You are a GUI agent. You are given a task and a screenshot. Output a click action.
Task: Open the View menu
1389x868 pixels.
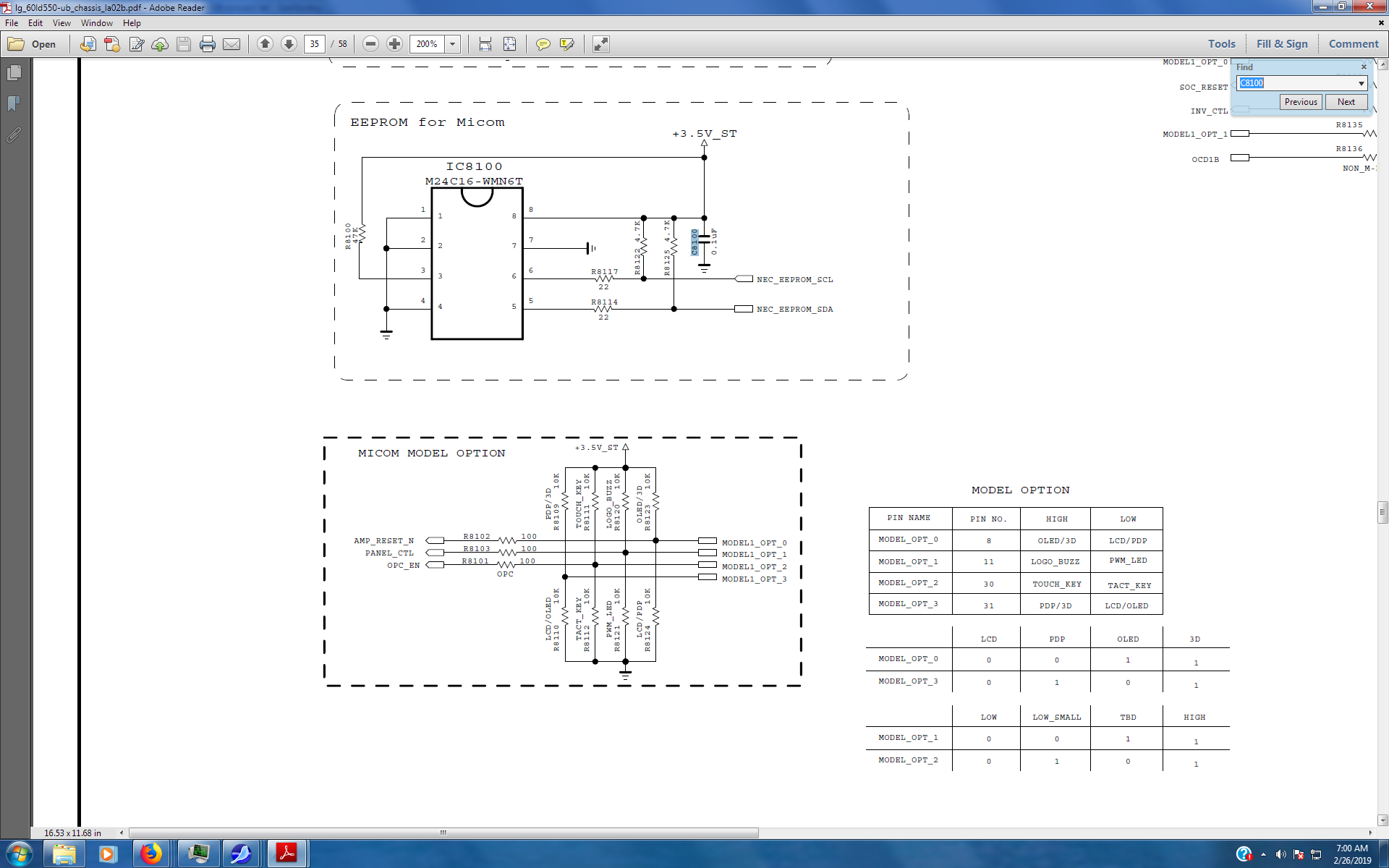point(61,23)
